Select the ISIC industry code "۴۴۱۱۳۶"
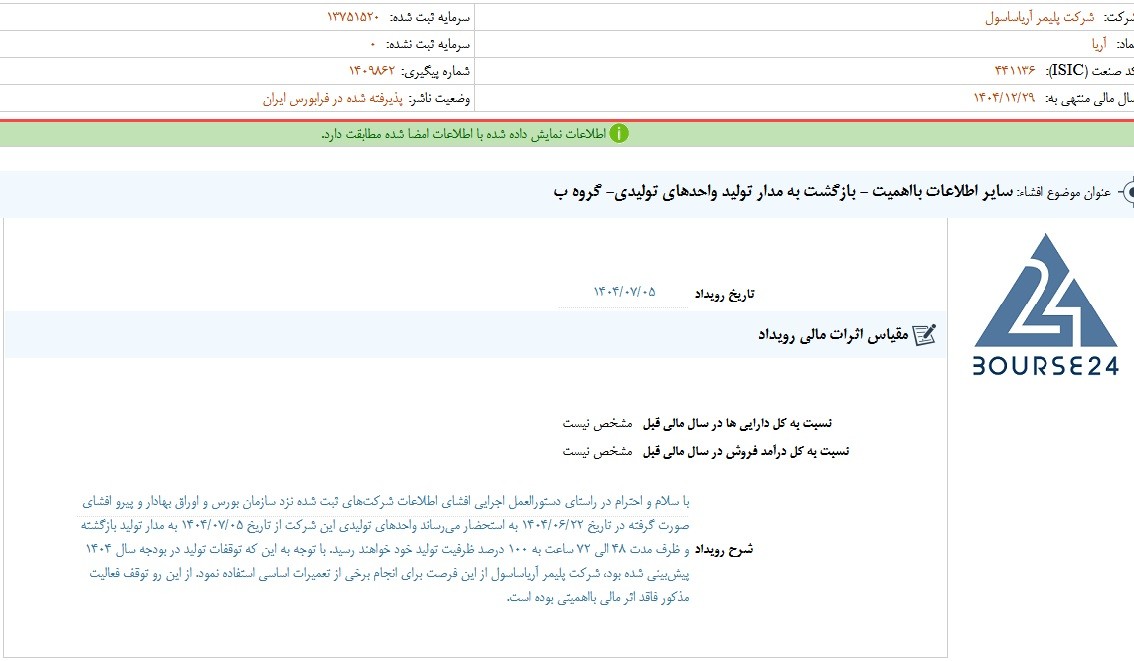The width and height of the screenshot is (1134, 661). [1015, 71]
